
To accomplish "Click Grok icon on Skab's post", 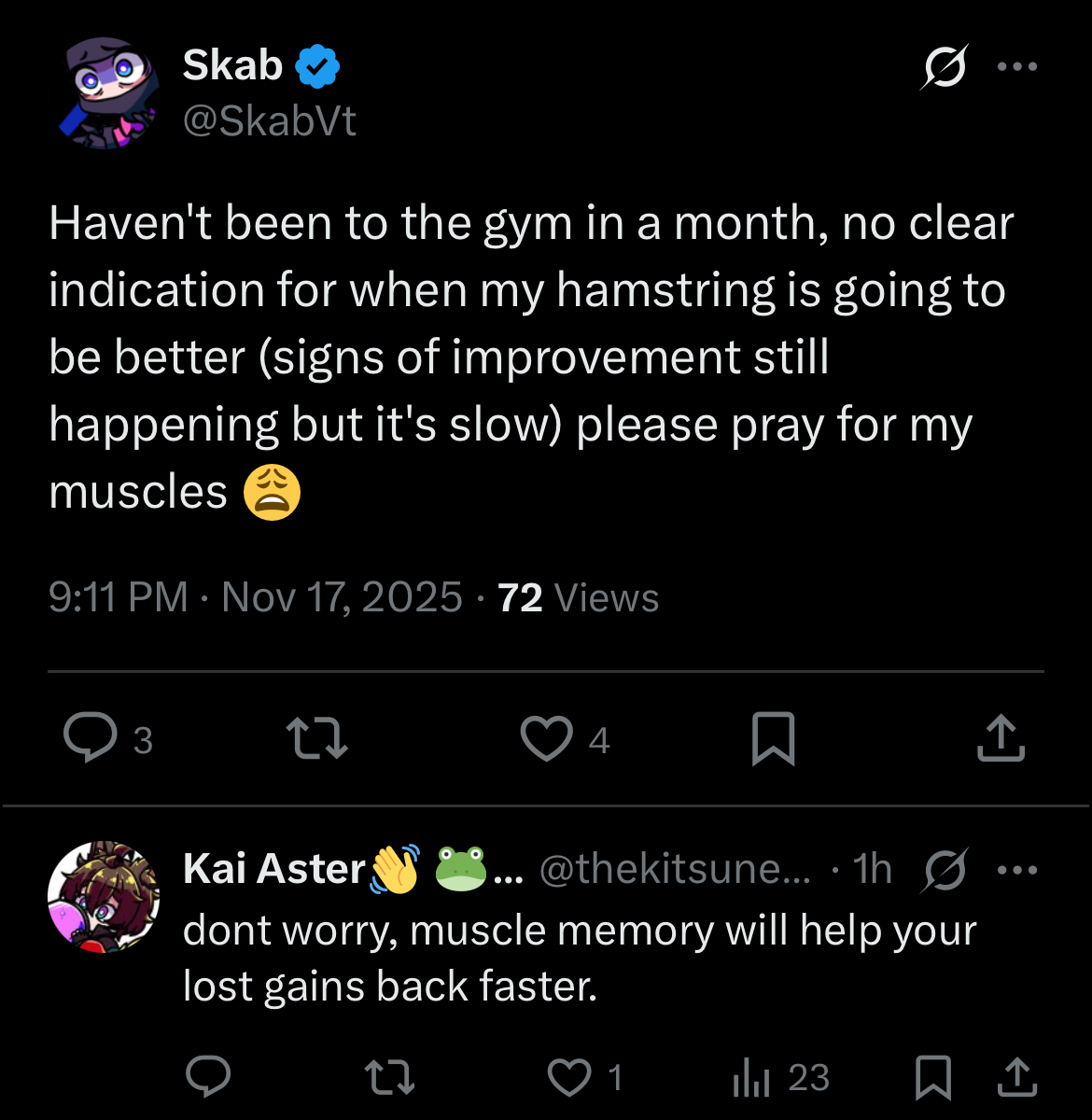I will pos(944,67).
